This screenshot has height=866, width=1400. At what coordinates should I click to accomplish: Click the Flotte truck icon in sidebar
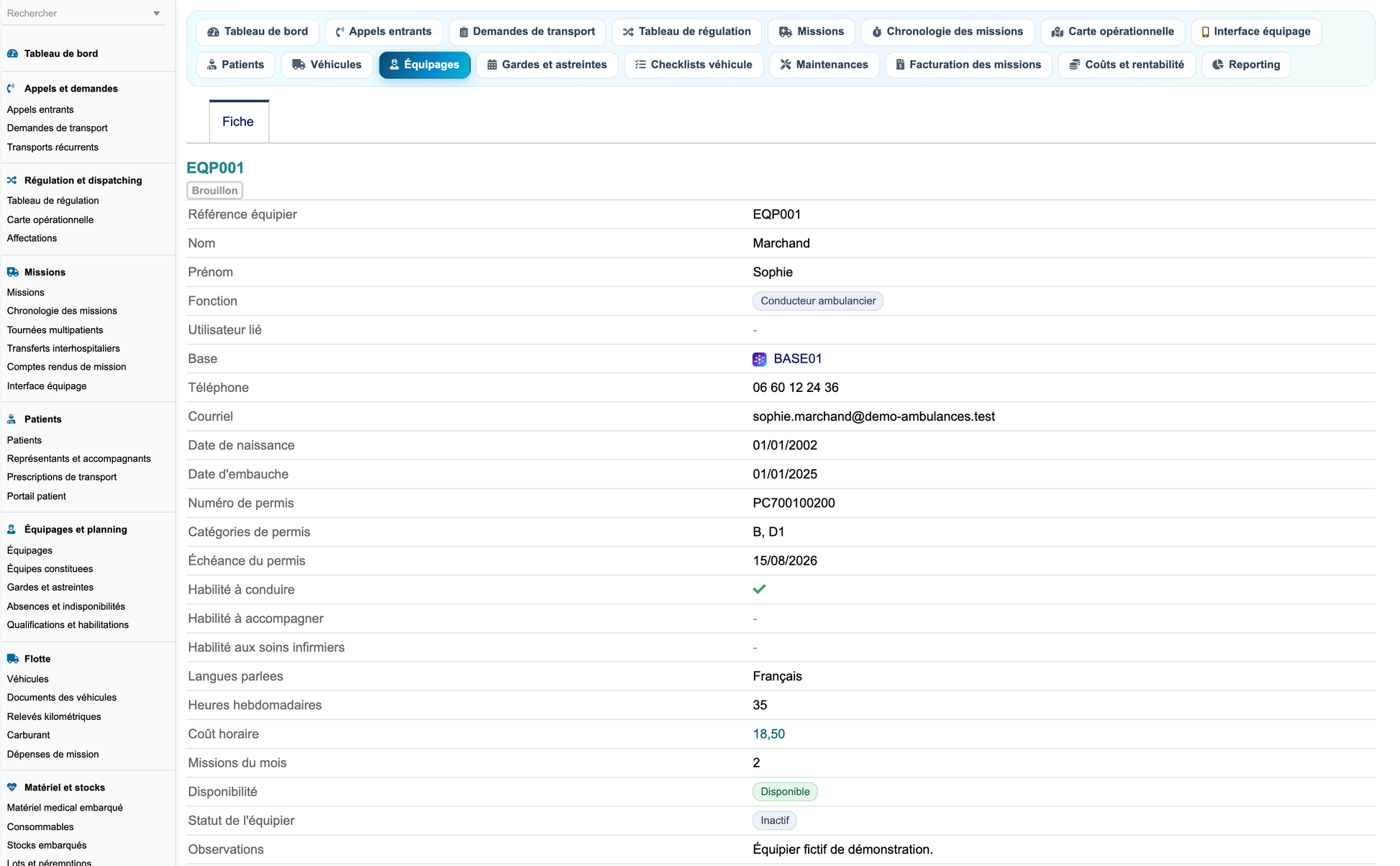click(x=12, y=658)
